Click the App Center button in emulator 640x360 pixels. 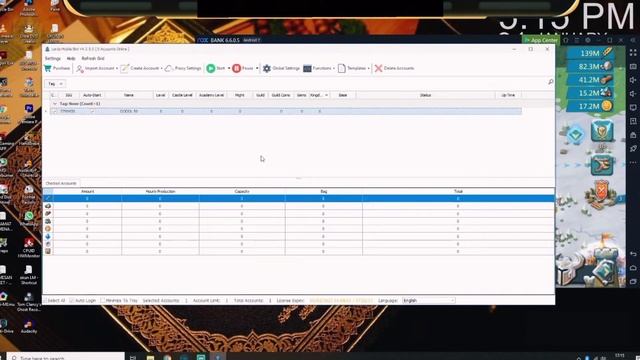point(541,40)
